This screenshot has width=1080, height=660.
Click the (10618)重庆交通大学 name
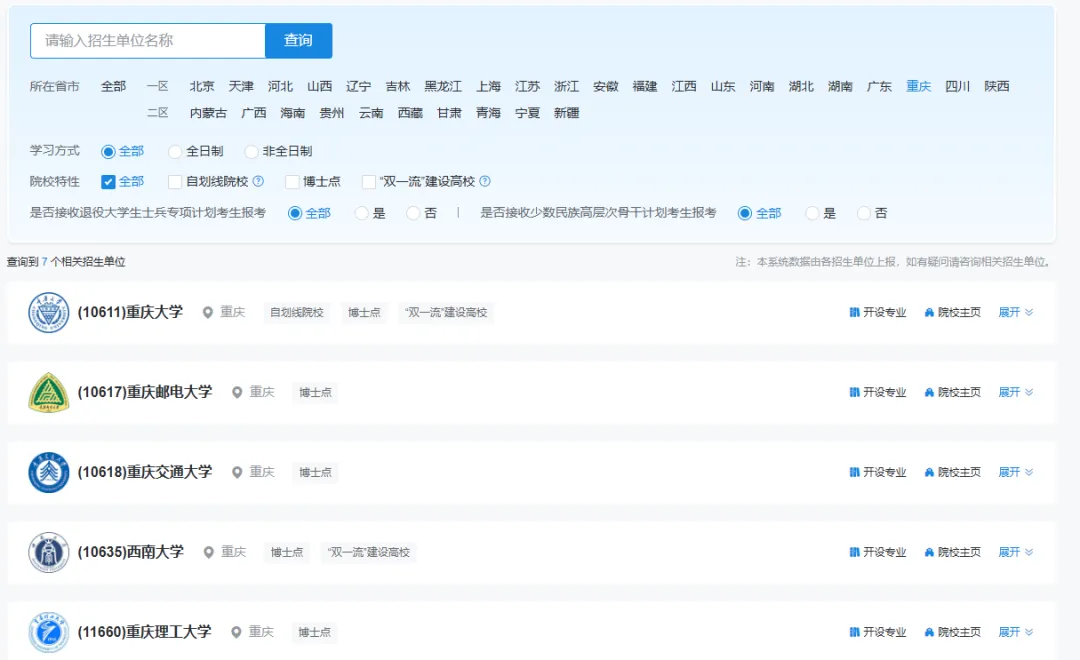(x=145, y=472)
